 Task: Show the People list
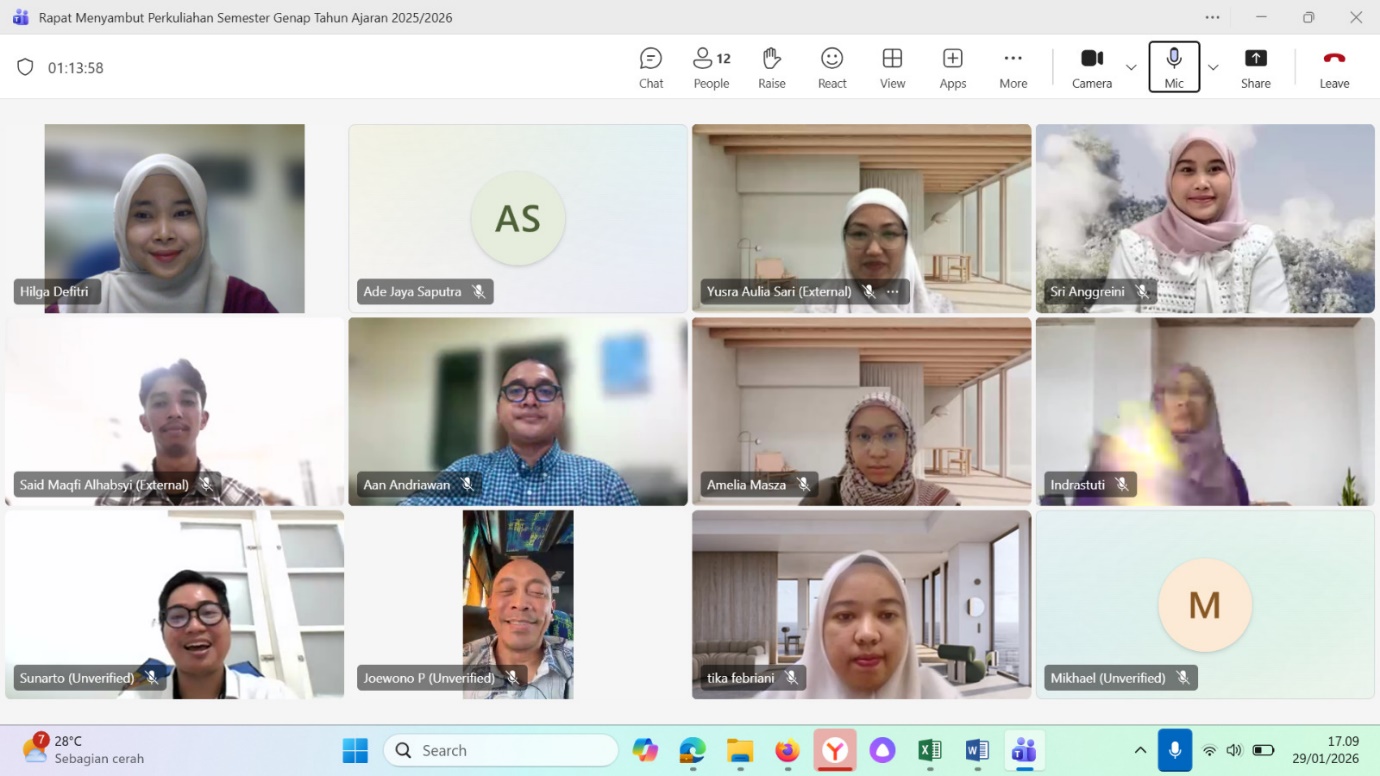710,67
